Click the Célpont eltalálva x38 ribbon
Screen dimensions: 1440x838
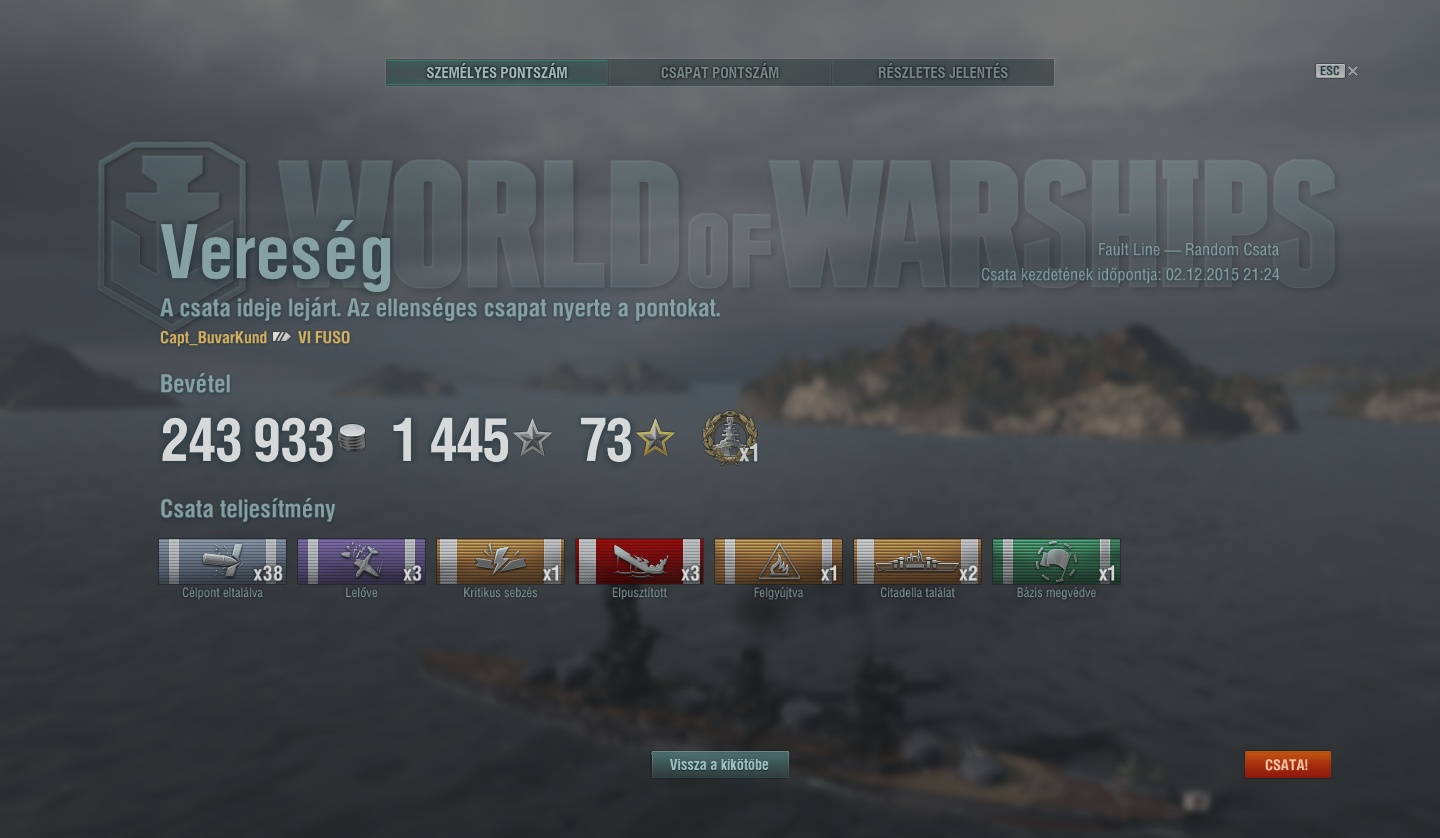pyautogui.click(x=222, y=562)
